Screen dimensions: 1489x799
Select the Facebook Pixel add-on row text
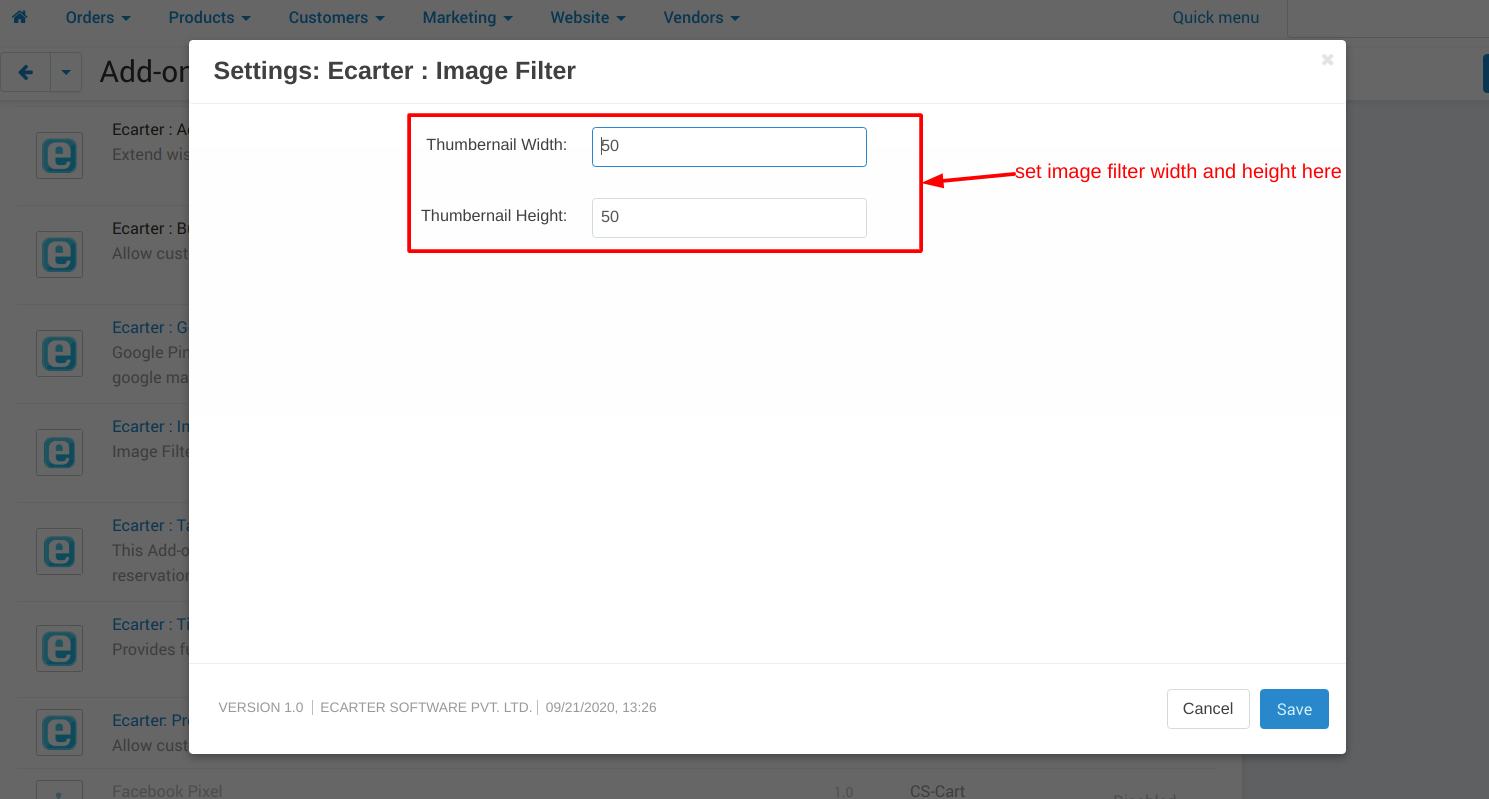(x=167, y=791)
